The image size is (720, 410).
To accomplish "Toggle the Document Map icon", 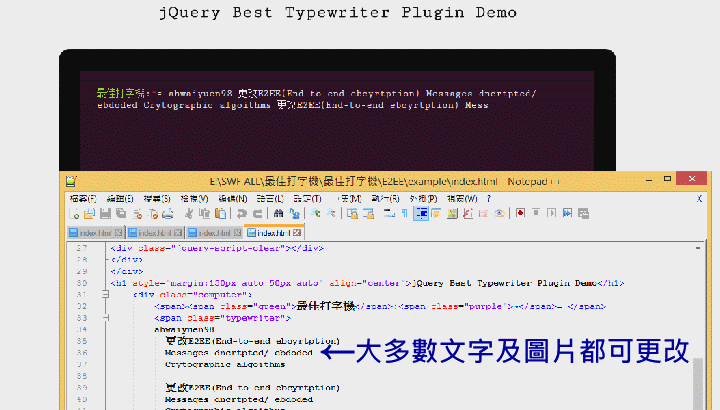I will pyautogui.click(x=452, y=213).
